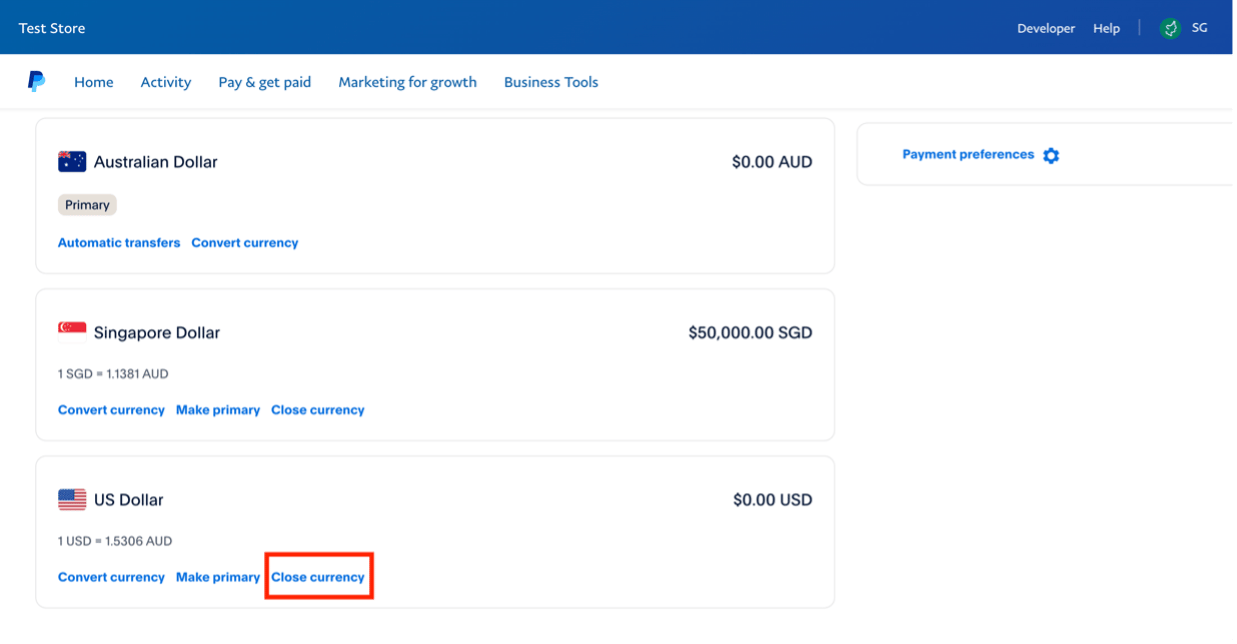Open Marketing for growth menu

(x=408, y=82)
